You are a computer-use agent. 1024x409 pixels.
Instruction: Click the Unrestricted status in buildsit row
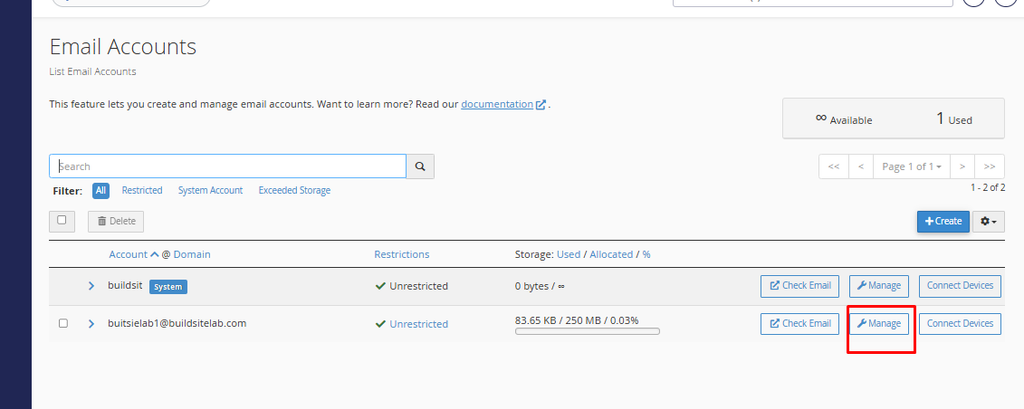click(411, 286)
